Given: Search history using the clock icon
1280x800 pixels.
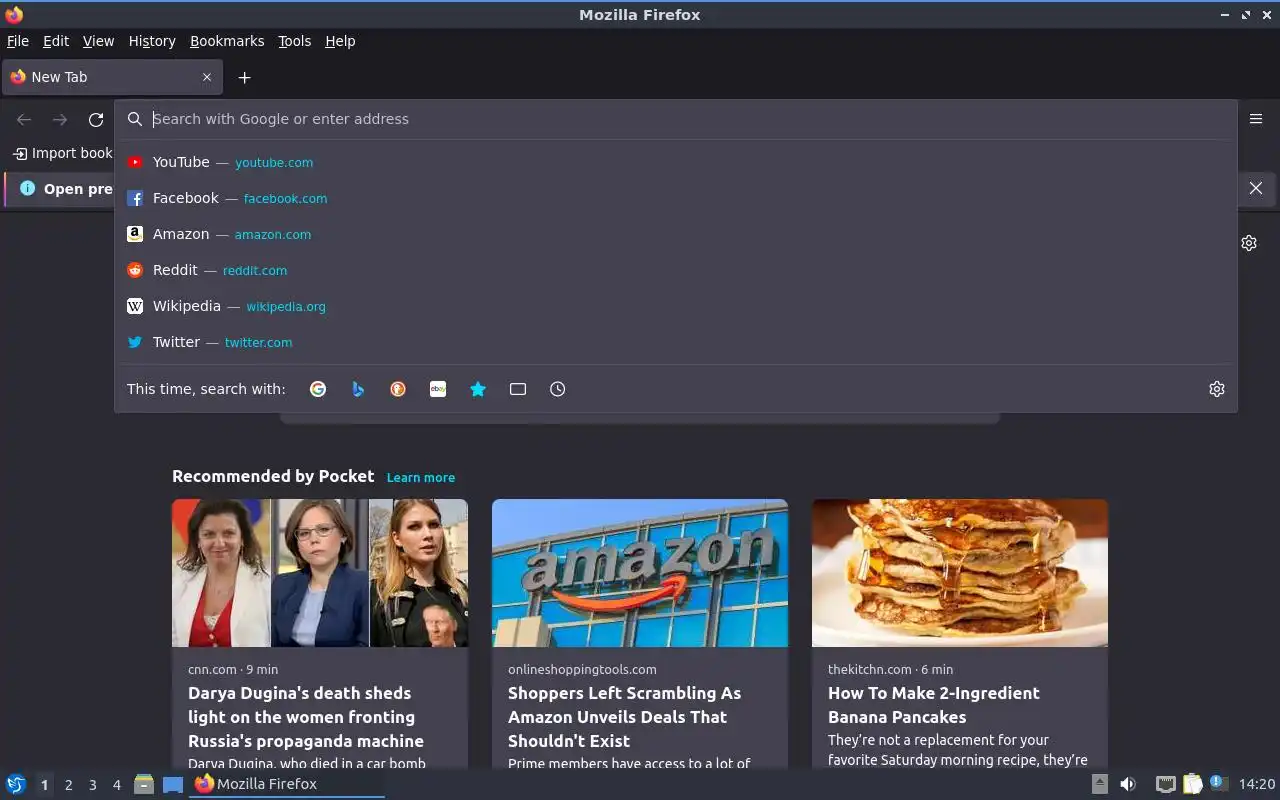Looking at the screenshot, I should [558, 389].
